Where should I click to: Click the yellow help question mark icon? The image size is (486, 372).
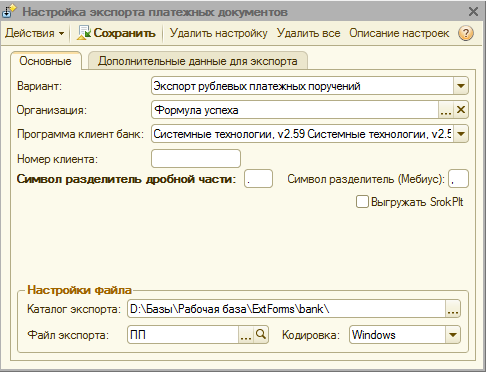pos(466,33)
